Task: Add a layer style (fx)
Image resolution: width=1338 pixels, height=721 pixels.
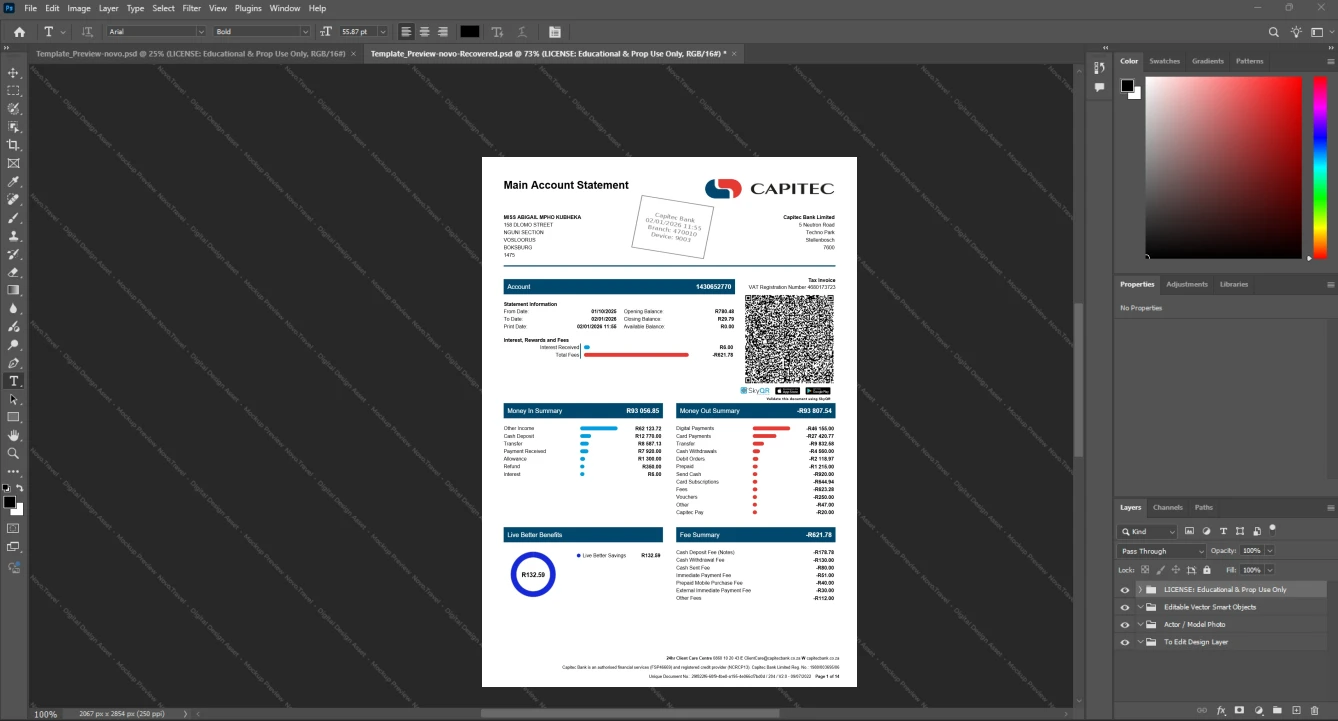Action: click(1221, 711)
